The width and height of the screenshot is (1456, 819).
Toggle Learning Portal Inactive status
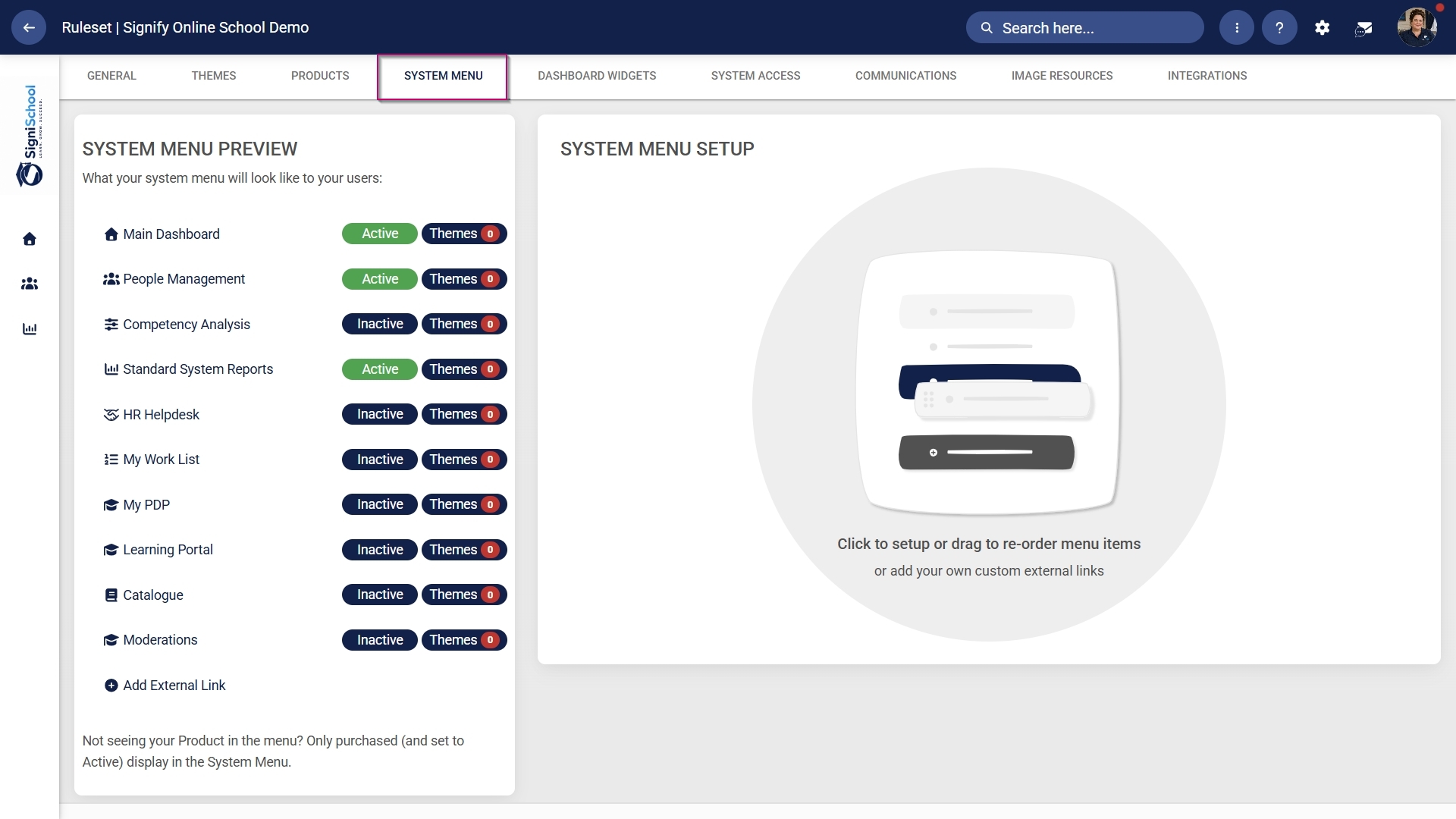point(380,550)
